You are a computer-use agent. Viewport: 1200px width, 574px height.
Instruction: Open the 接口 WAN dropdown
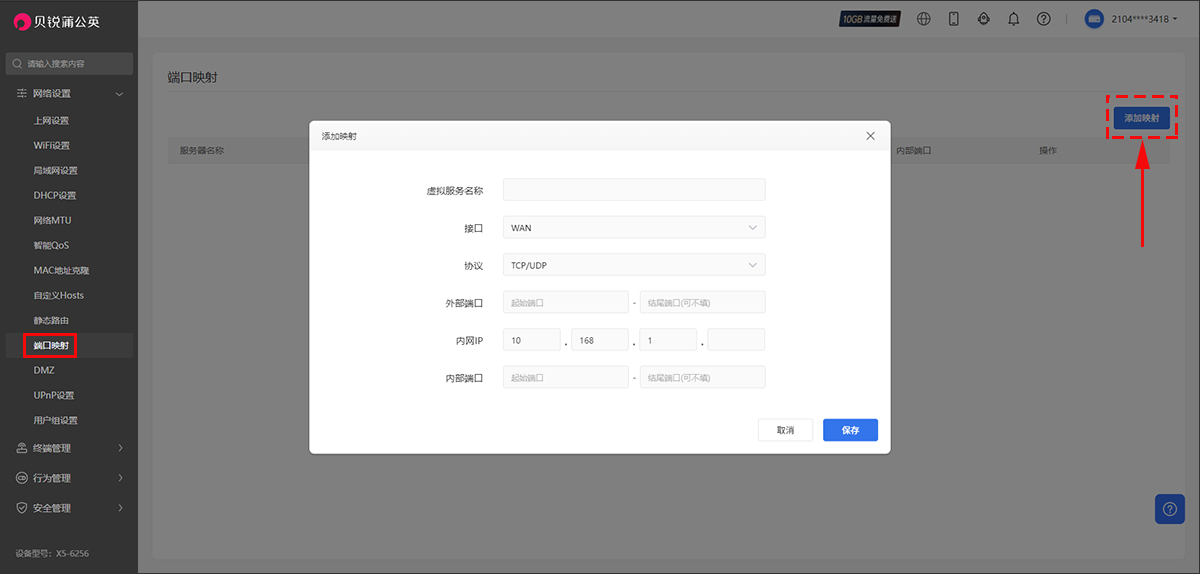click(x=633, y=228)
